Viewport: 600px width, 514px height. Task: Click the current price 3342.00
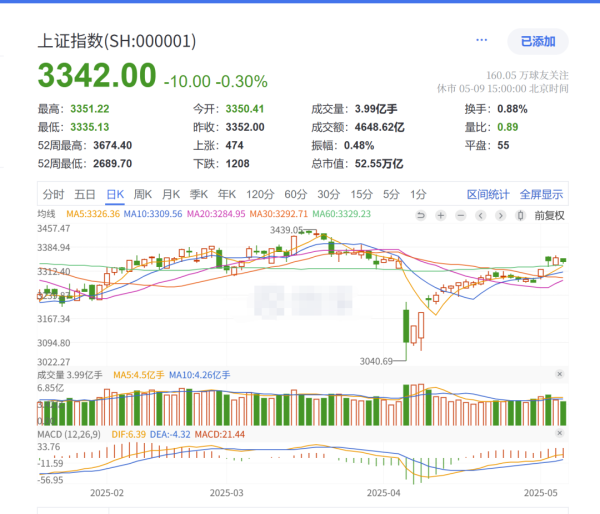point(97,75)
